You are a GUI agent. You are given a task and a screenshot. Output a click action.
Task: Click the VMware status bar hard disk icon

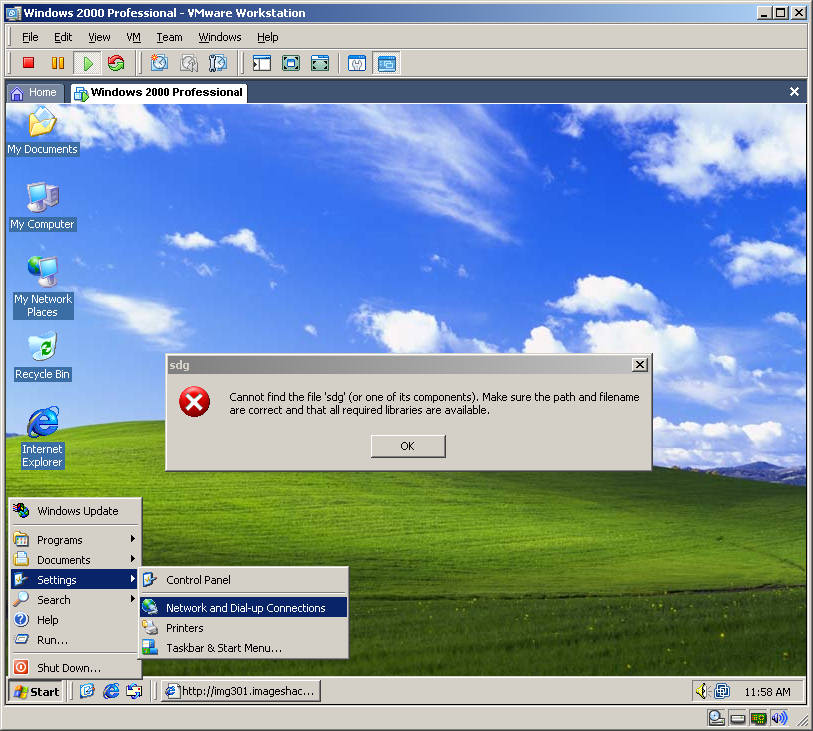[x=737, y=718]
